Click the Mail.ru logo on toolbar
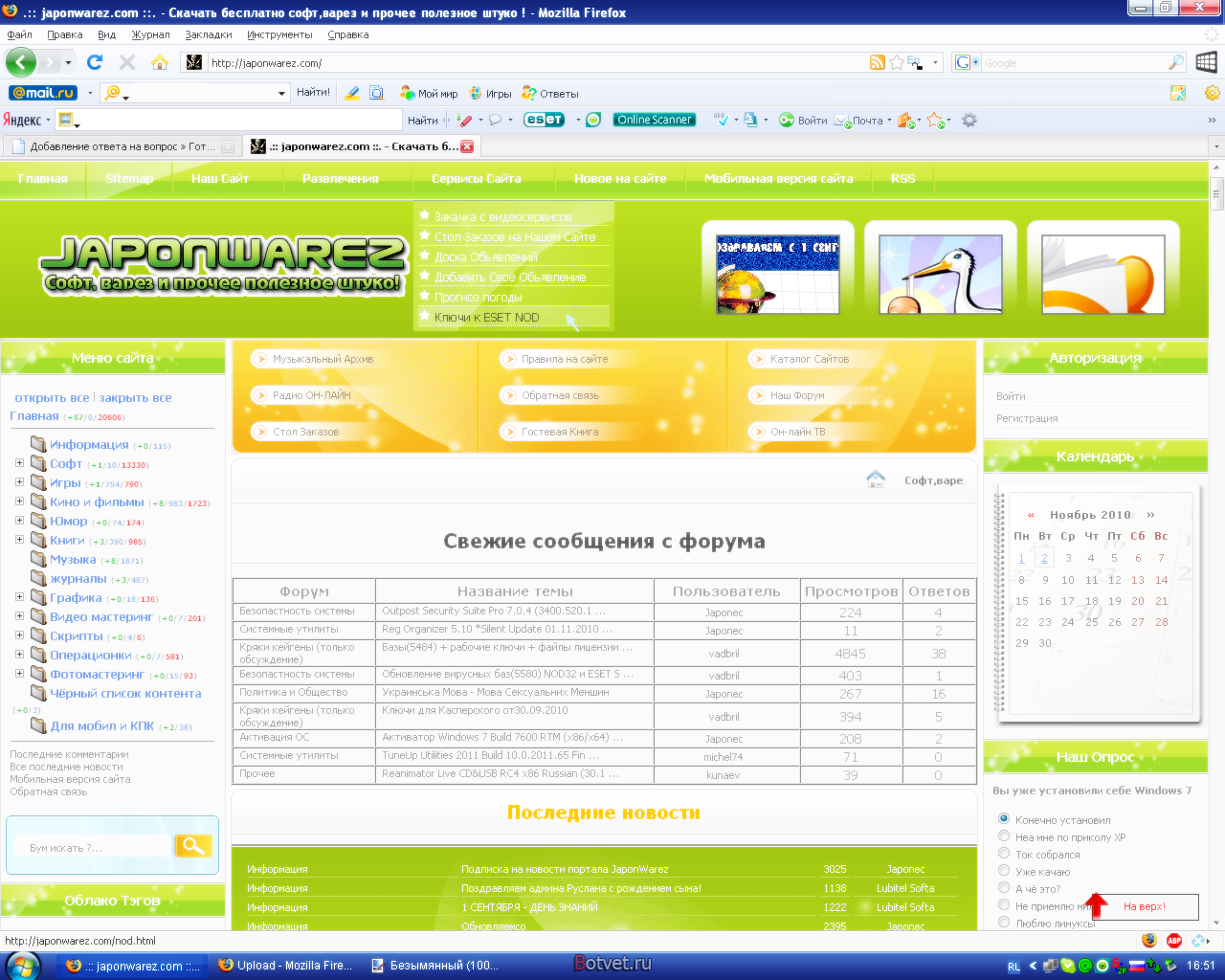The image size is (1225, 980). point(43,93)
